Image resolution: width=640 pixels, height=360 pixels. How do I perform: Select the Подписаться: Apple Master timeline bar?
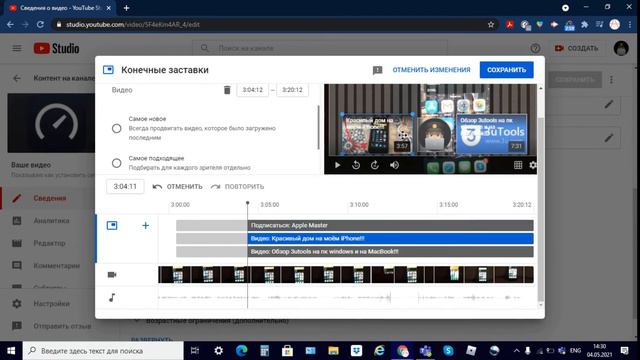[x=390, y=225]
